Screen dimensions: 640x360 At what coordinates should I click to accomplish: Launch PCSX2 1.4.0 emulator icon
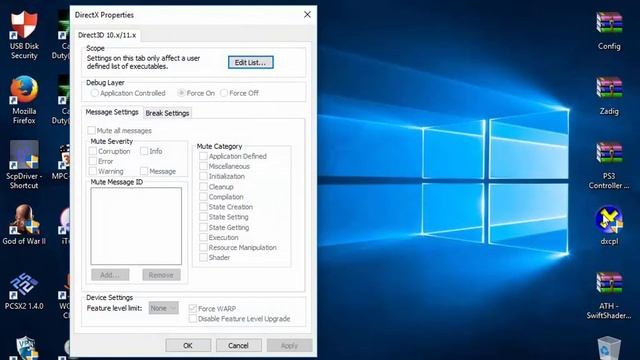[24, 291]
